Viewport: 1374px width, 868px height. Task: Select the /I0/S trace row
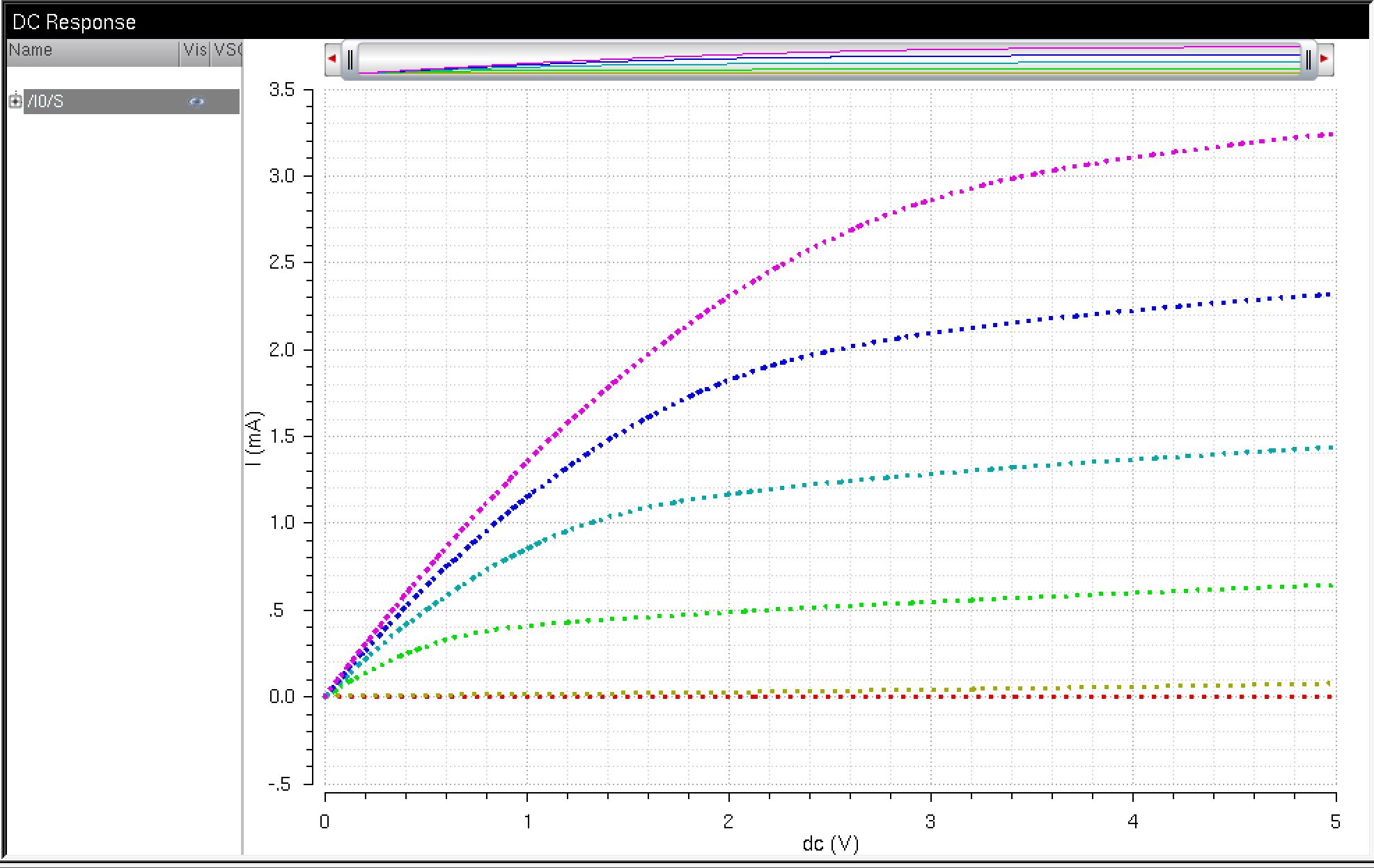click(132, 102)
